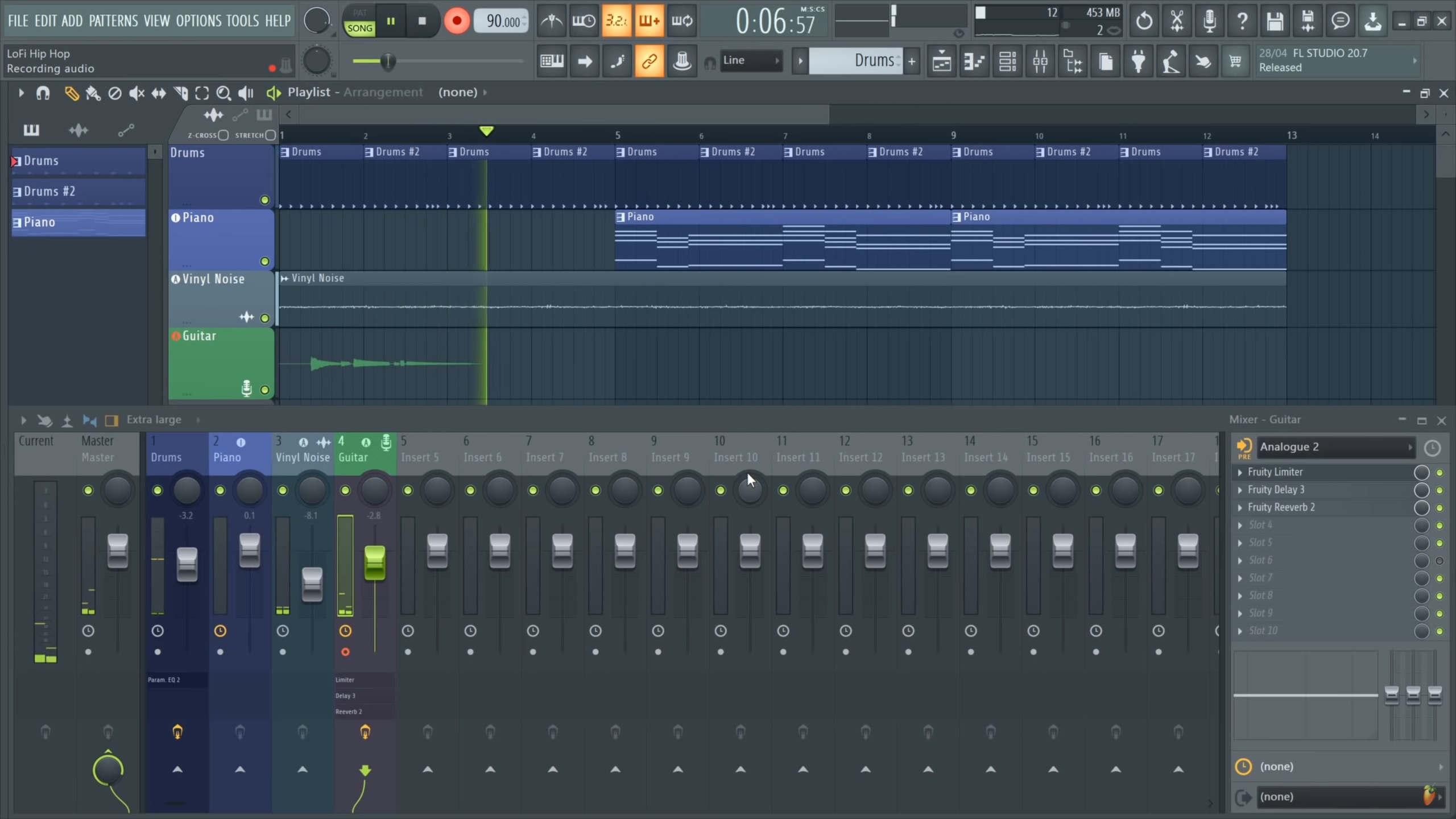The height and width of the screenshot is (819, 1456).
Task: Enable the STRETCH checkbox
Action: point(271,135)
